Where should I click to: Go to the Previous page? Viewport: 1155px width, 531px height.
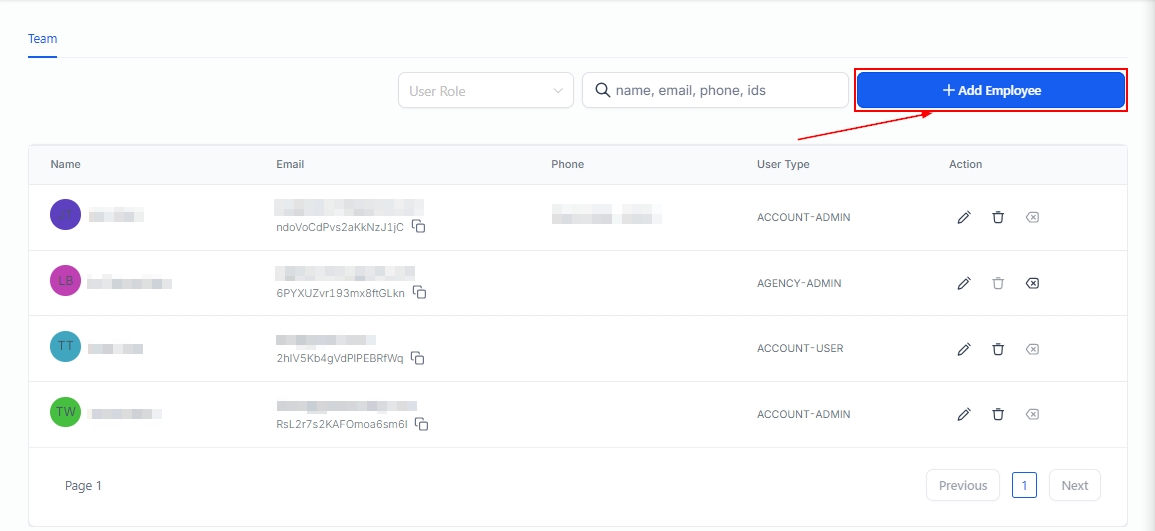pos(962,485)
